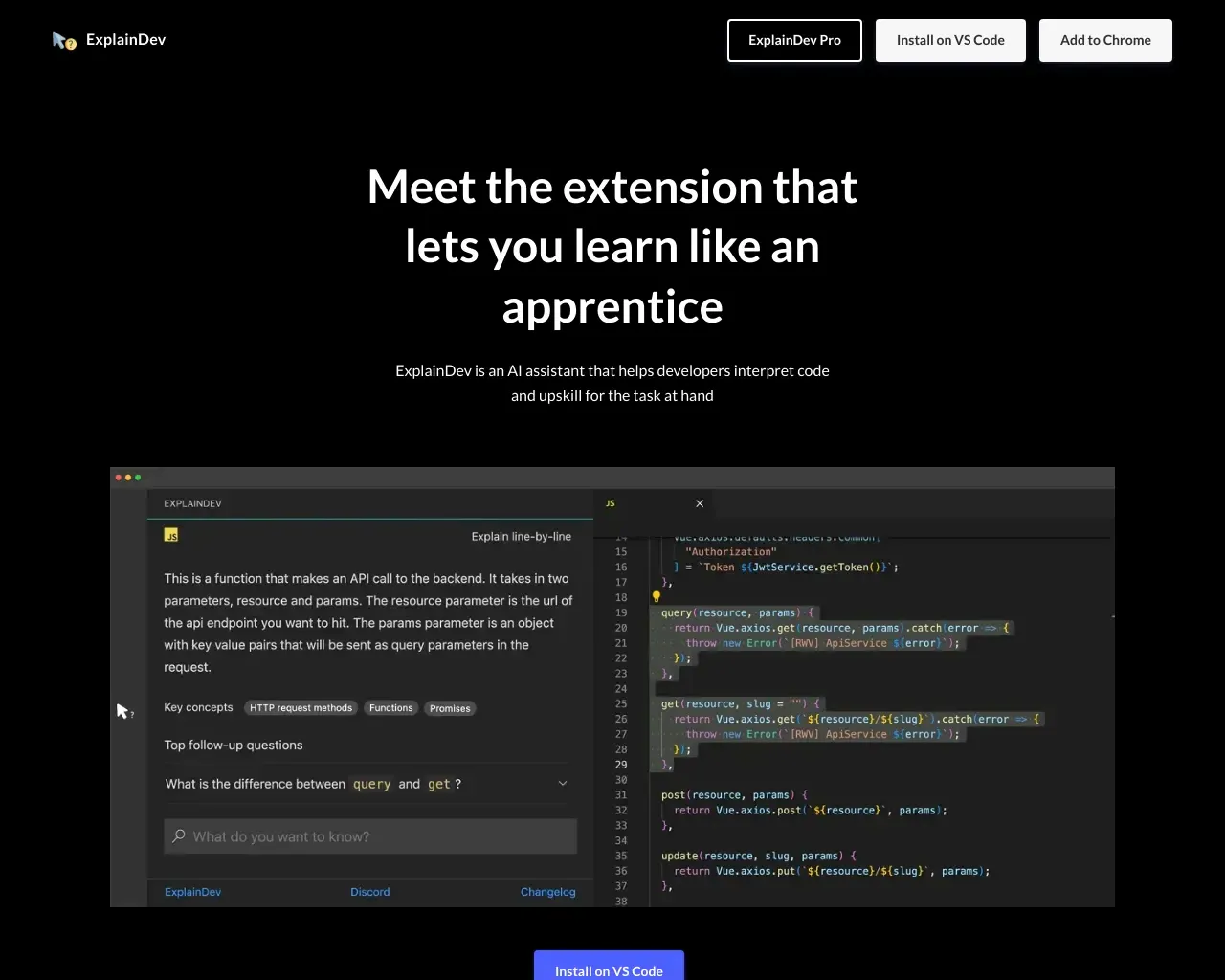Open the Discord link
This screenshot has width=1225, height=980.
pos(369,892)
